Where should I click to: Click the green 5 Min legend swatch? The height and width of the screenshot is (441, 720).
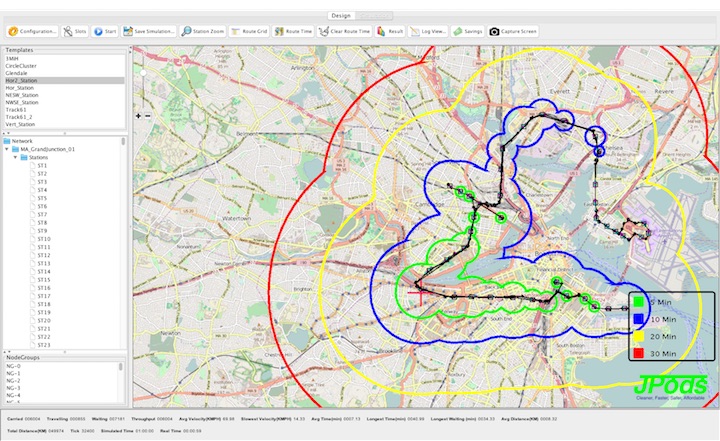637,301
